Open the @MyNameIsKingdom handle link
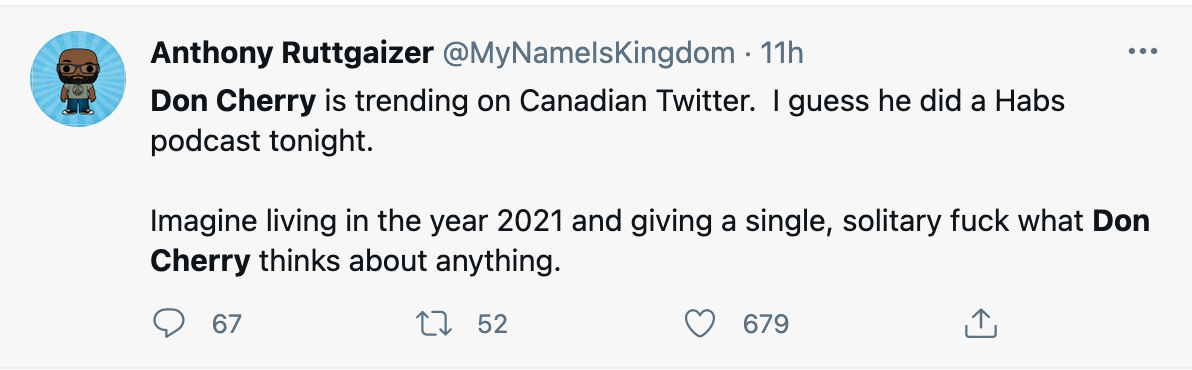Image resolution: width=1192 pixels, height=370 pixels. [x=588, y=53]
